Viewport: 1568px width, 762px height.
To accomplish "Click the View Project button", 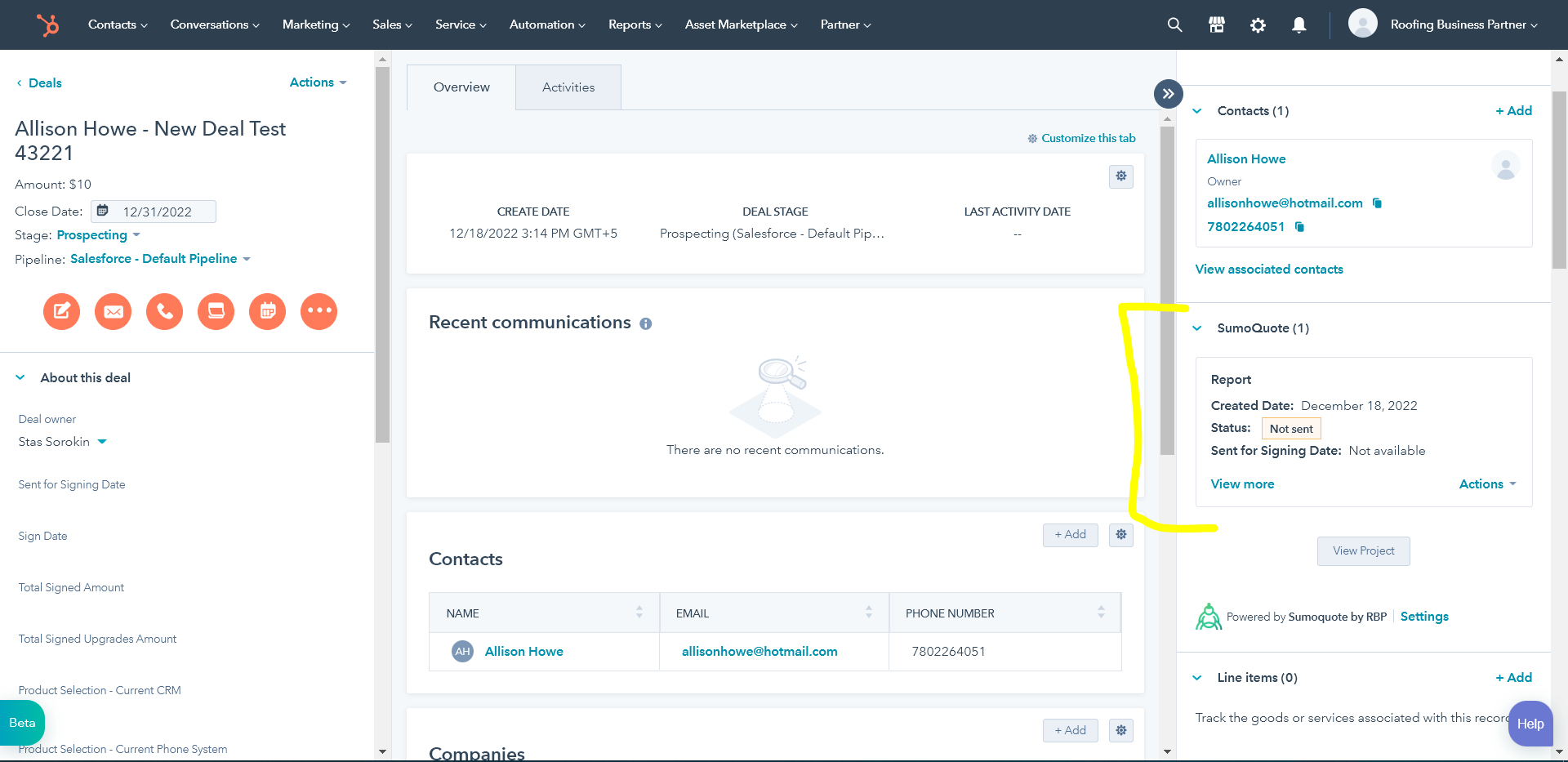I will [x=1364, y=551].
